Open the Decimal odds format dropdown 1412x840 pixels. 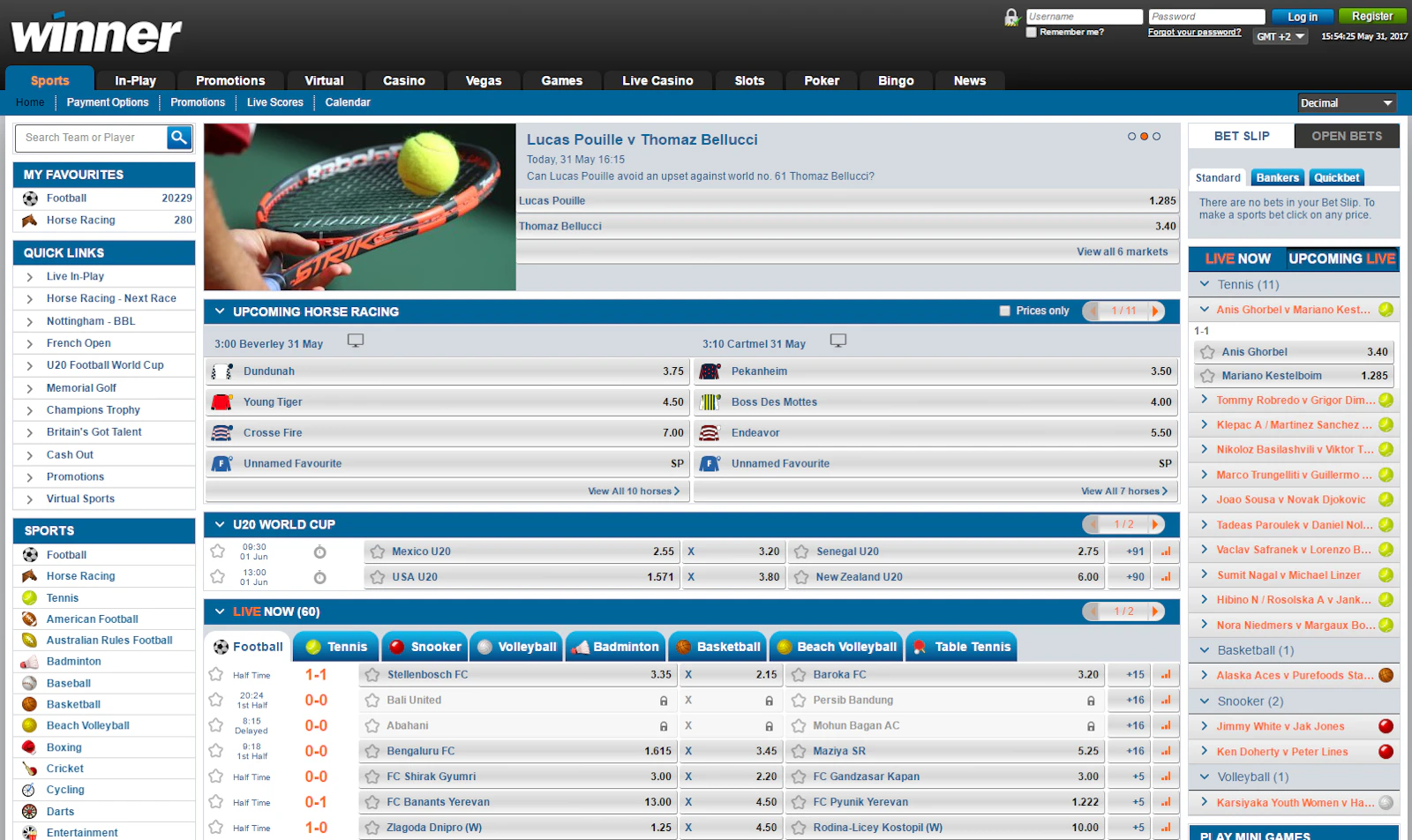pyautogui.click(x=1347, y=103)
